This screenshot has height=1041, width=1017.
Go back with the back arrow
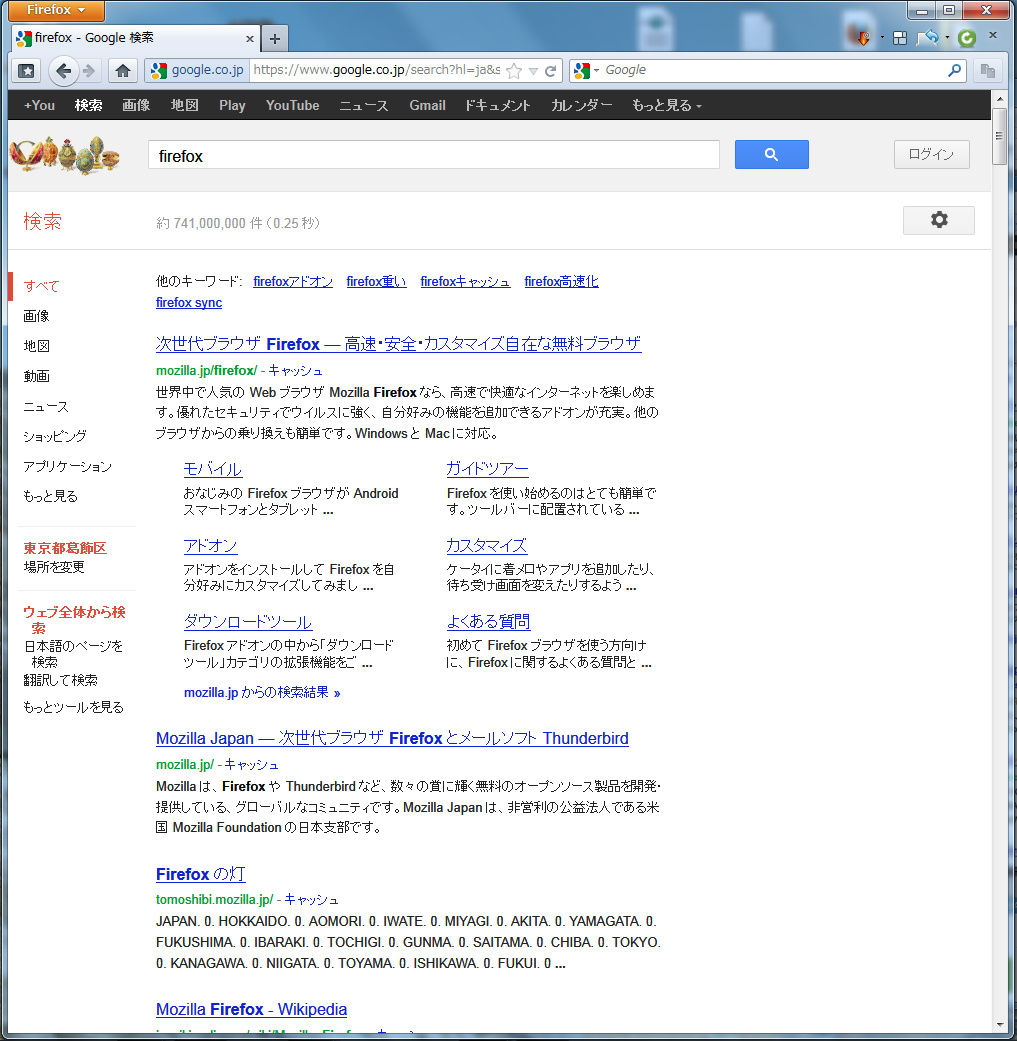[x=63, y=70]
